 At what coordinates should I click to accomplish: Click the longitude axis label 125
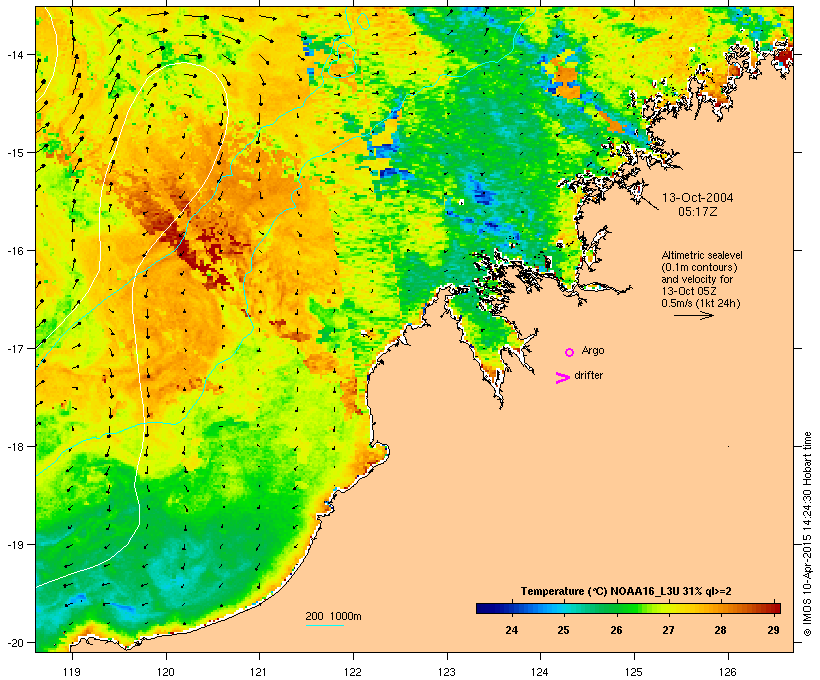tap(634, 672)
